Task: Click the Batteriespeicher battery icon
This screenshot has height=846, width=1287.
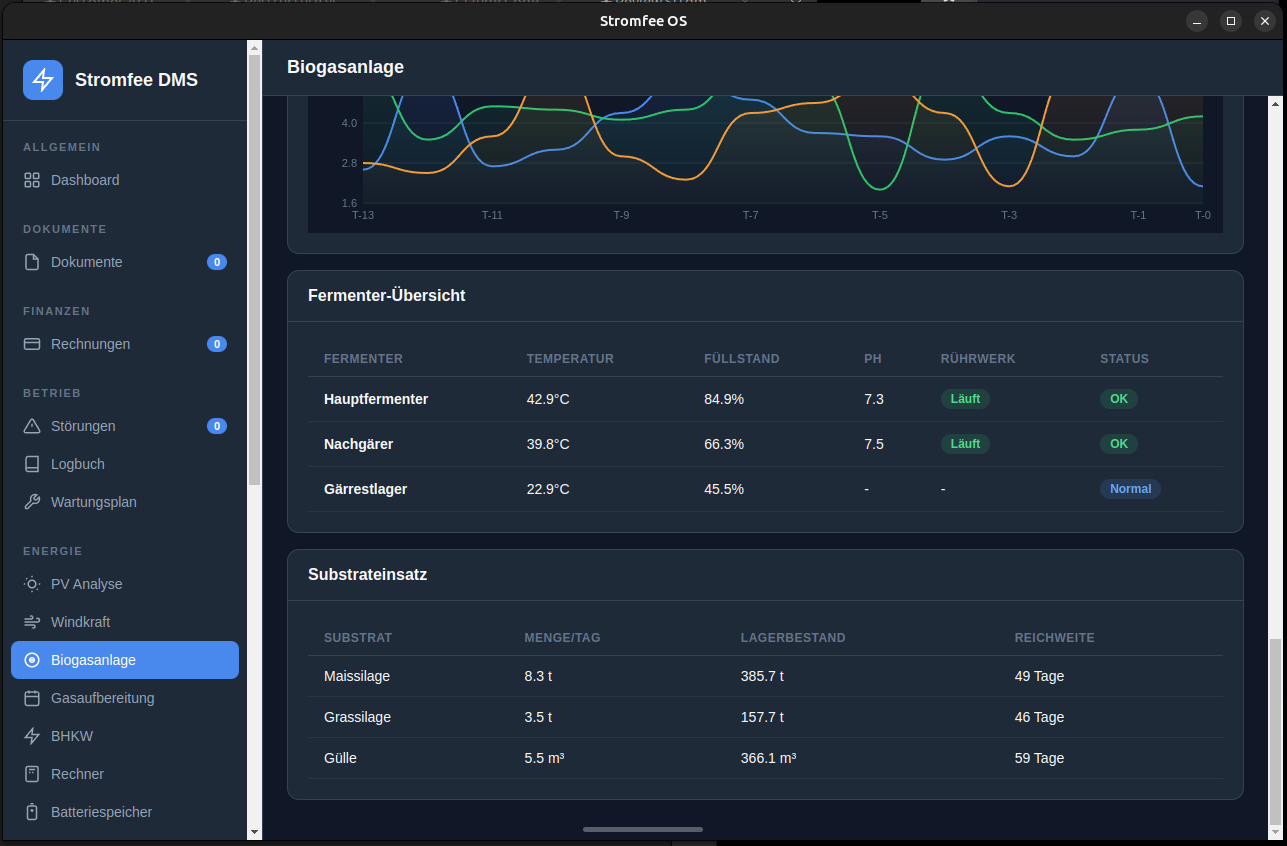Action: pos(32,812)
